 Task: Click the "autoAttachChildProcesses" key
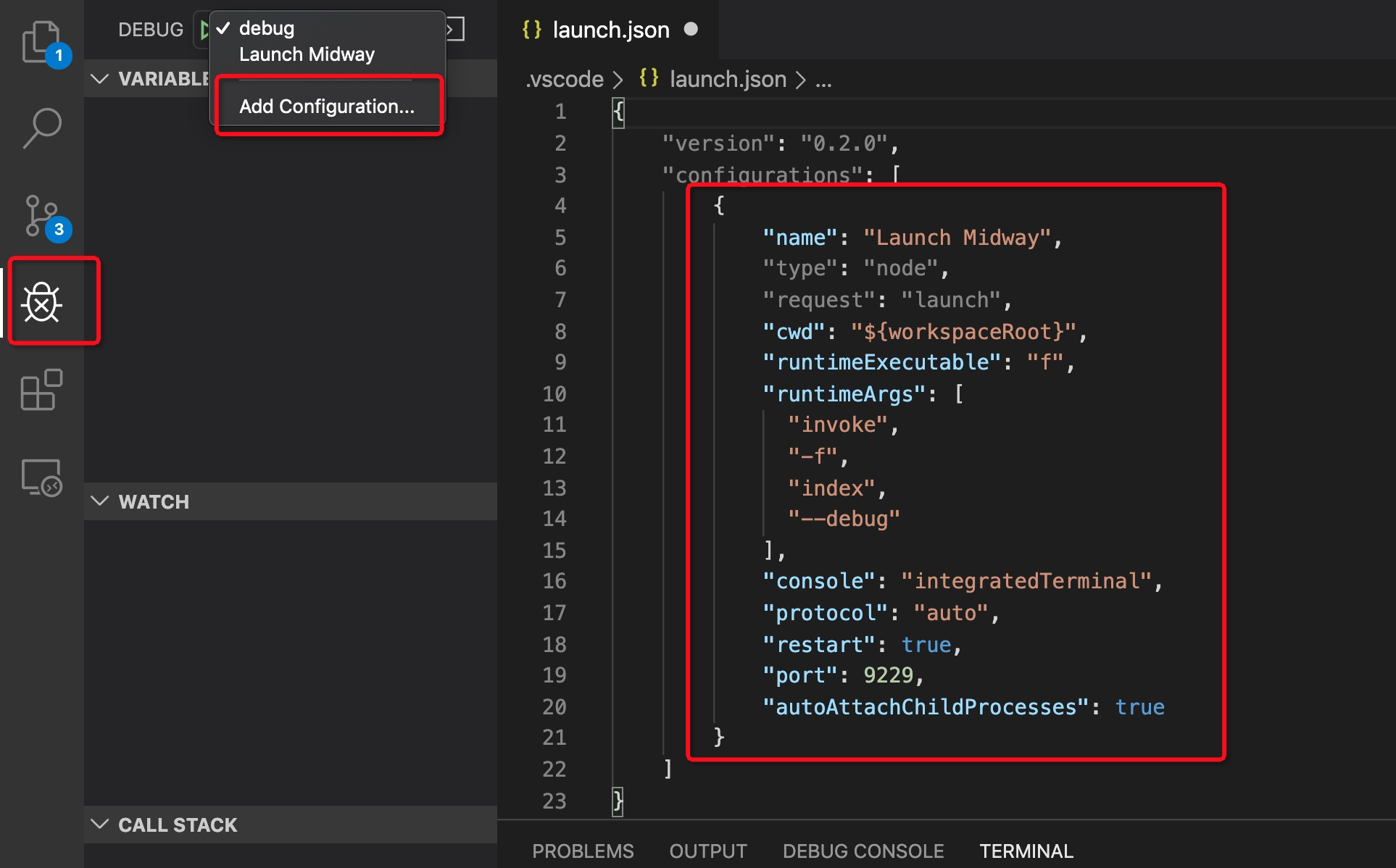point(926,707)
